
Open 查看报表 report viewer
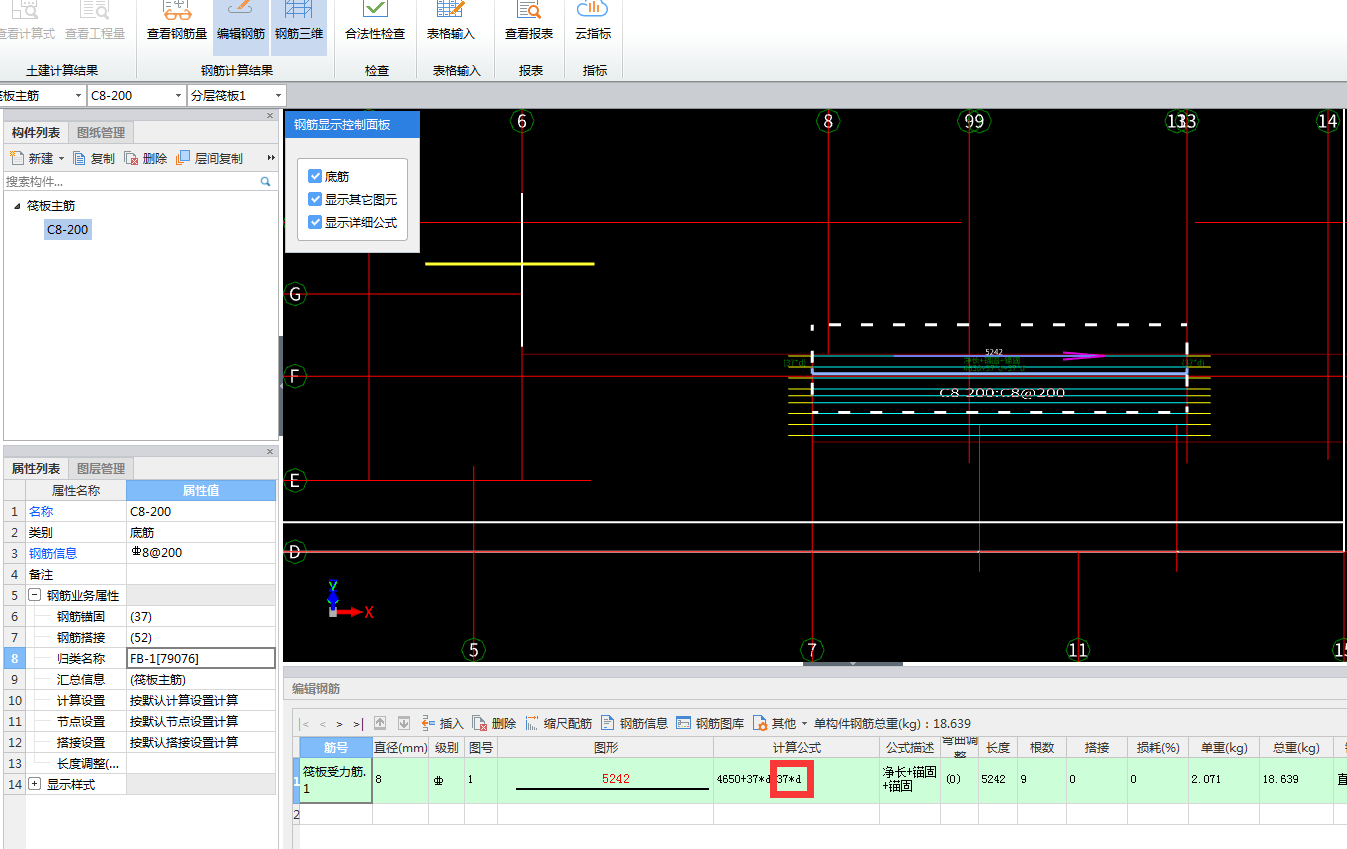(529, 23)
